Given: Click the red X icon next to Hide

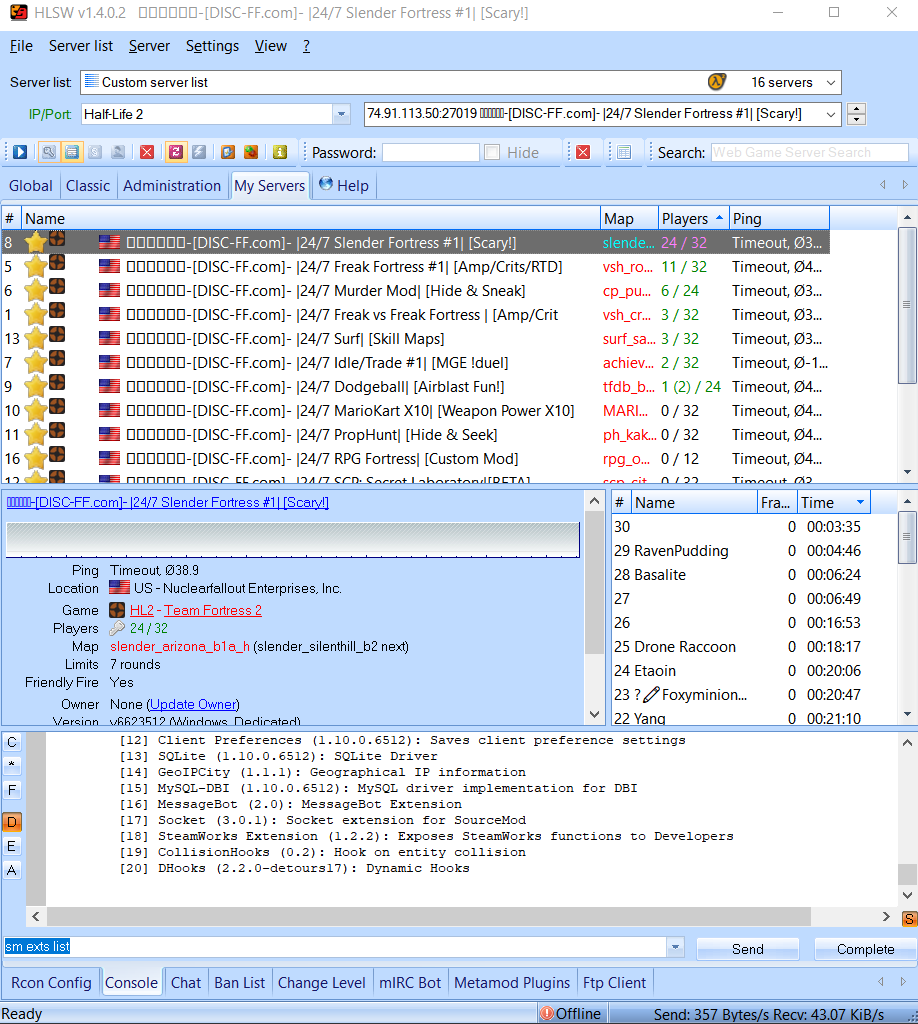Looking at the screenshot, I should [x=583, y=152].
